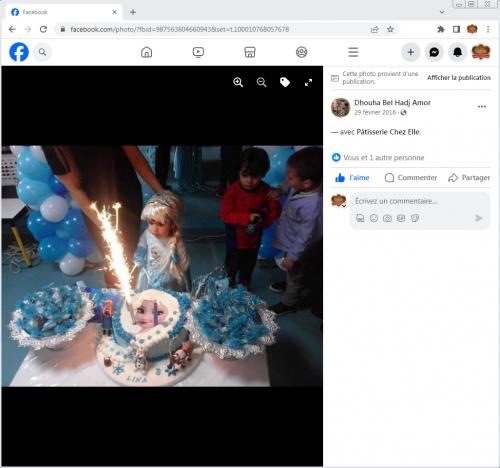Insert avatar sticker in comment
This screenshot has height=468, width=500.
(360, 218)
